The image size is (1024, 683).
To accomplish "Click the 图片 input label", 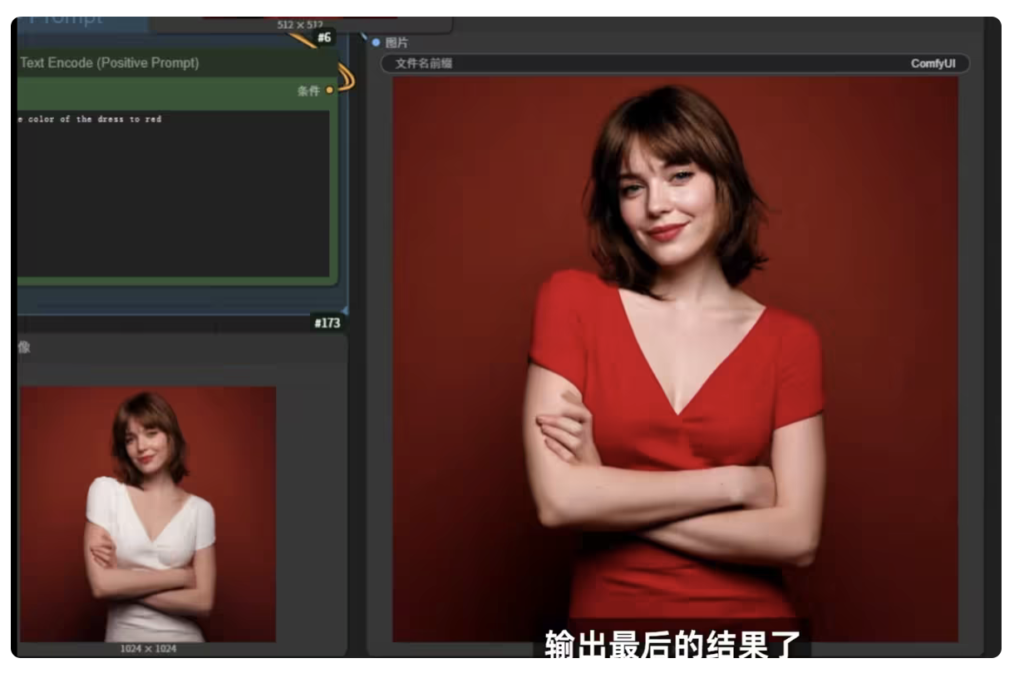I will [x=396, y=42].
